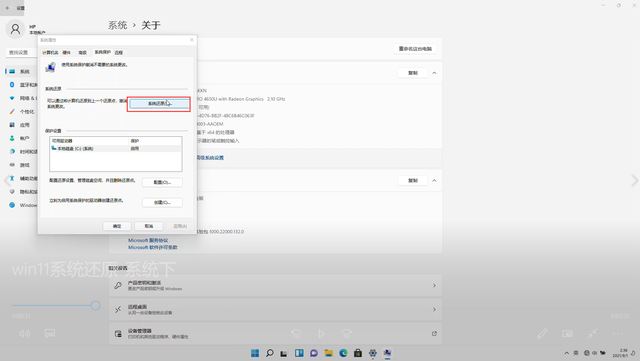
Task: Expand product key and activation row chevron
Action: [434, 285]
